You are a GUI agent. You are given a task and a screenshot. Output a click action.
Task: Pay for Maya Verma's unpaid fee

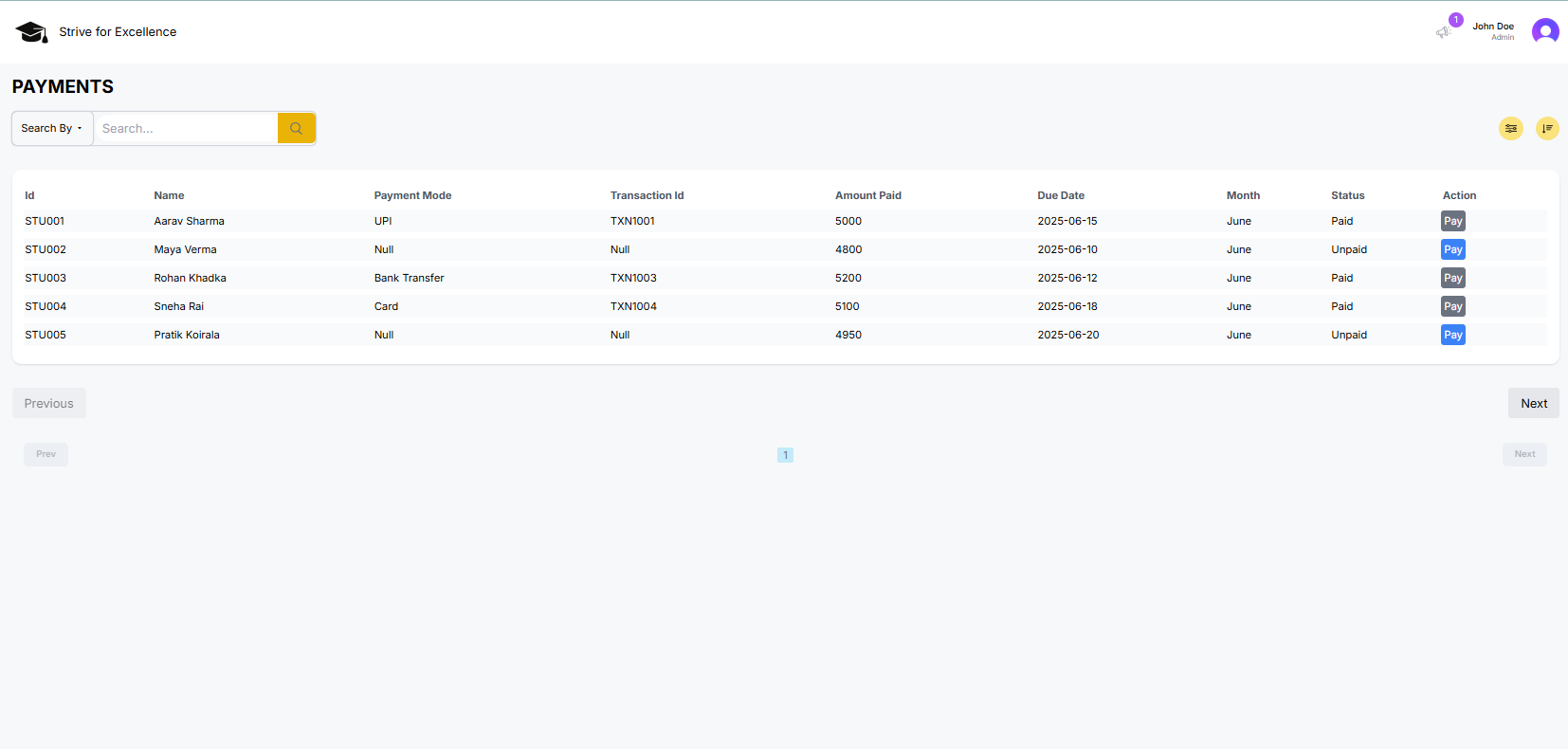(x=1452, y=249)
